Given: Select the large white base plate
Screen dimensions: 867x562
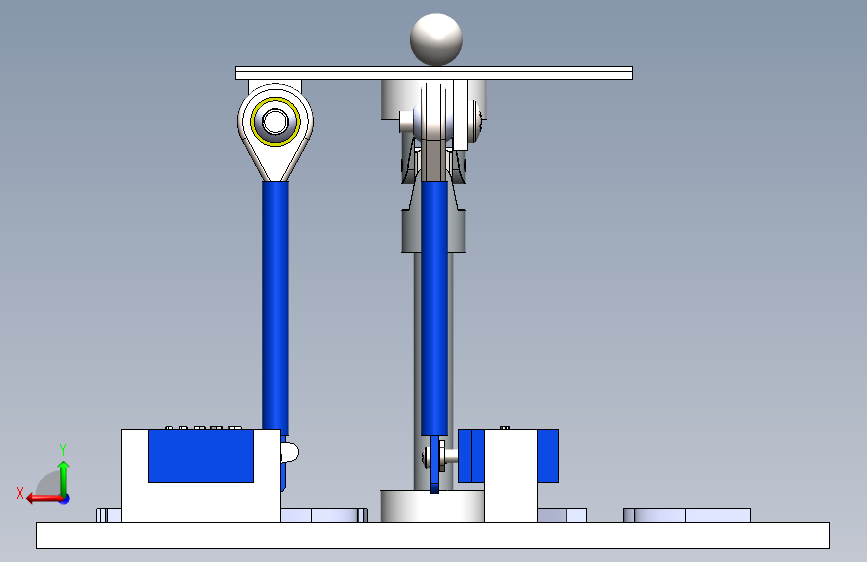Looking at the screenshot, I should click(x=433, y=535).
